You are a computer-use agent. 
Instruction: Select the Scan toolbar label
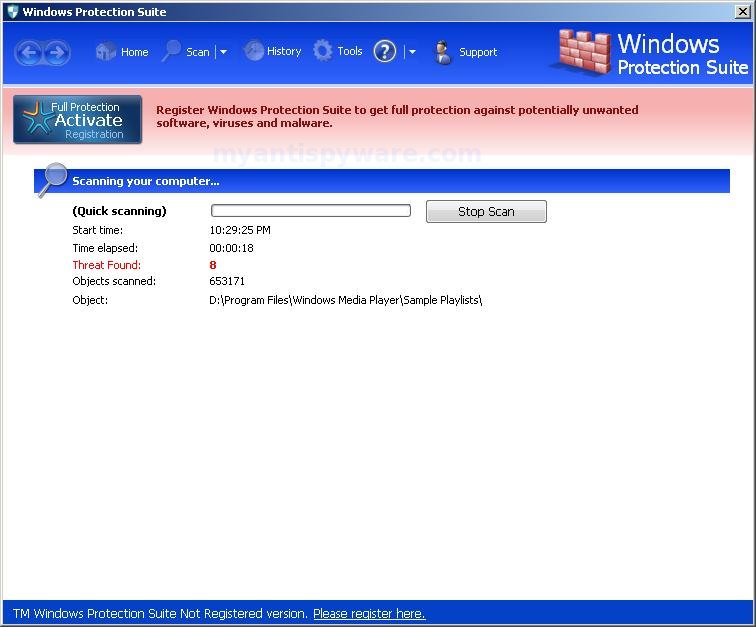198,52
